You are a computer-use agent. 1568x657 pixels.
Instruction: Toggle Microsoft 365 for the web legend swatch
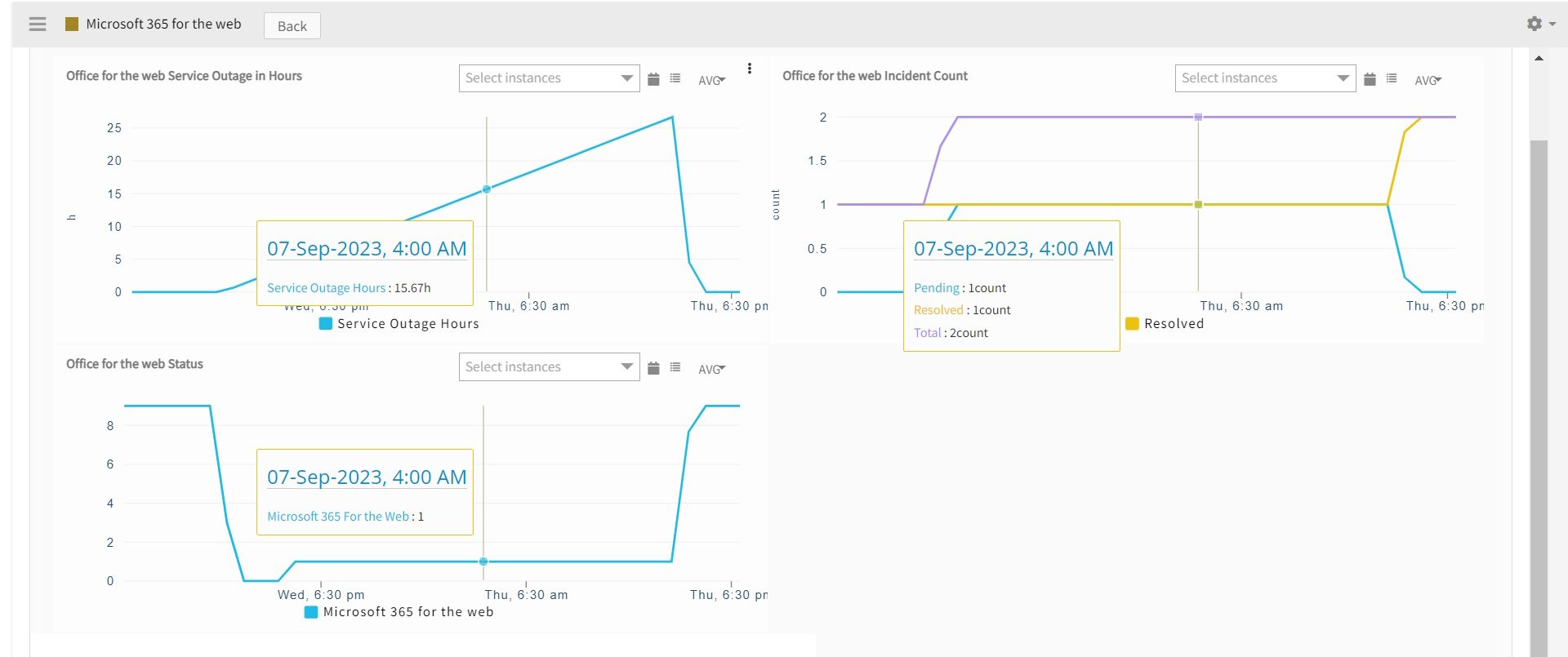311,612
